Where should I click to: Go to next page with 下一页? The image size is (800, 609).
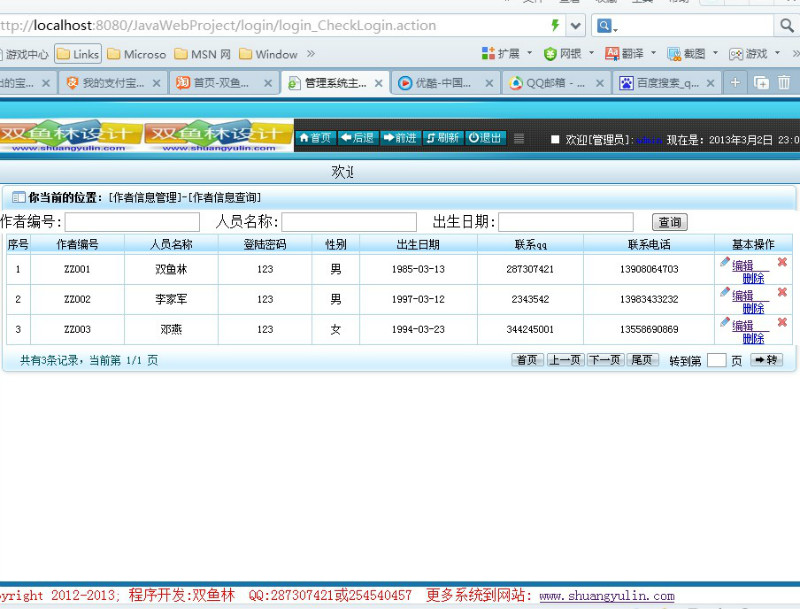click(605, 360)
